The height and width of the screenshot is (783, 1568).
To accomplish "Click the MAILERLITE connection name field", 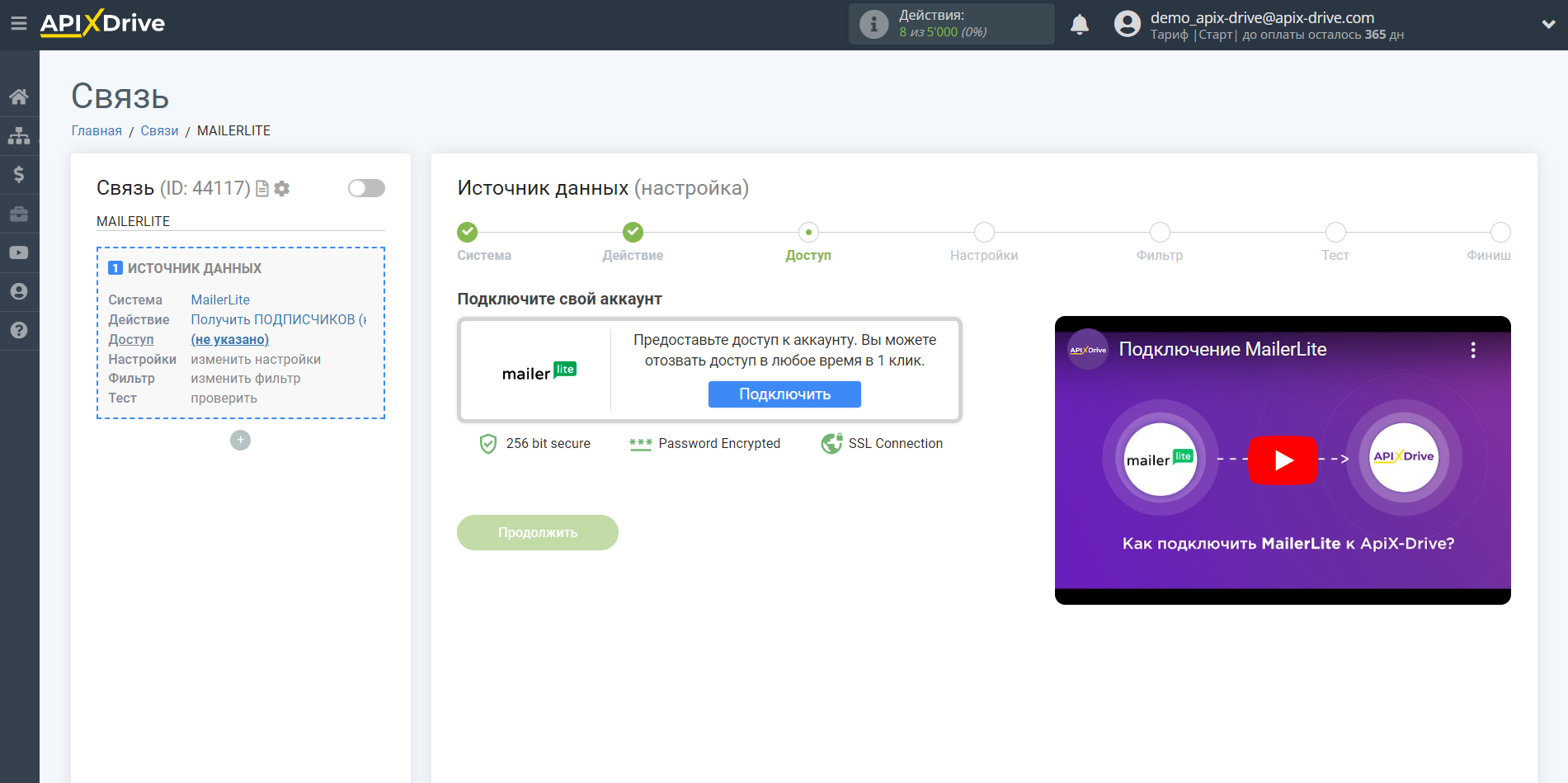I will coord(241,221).
